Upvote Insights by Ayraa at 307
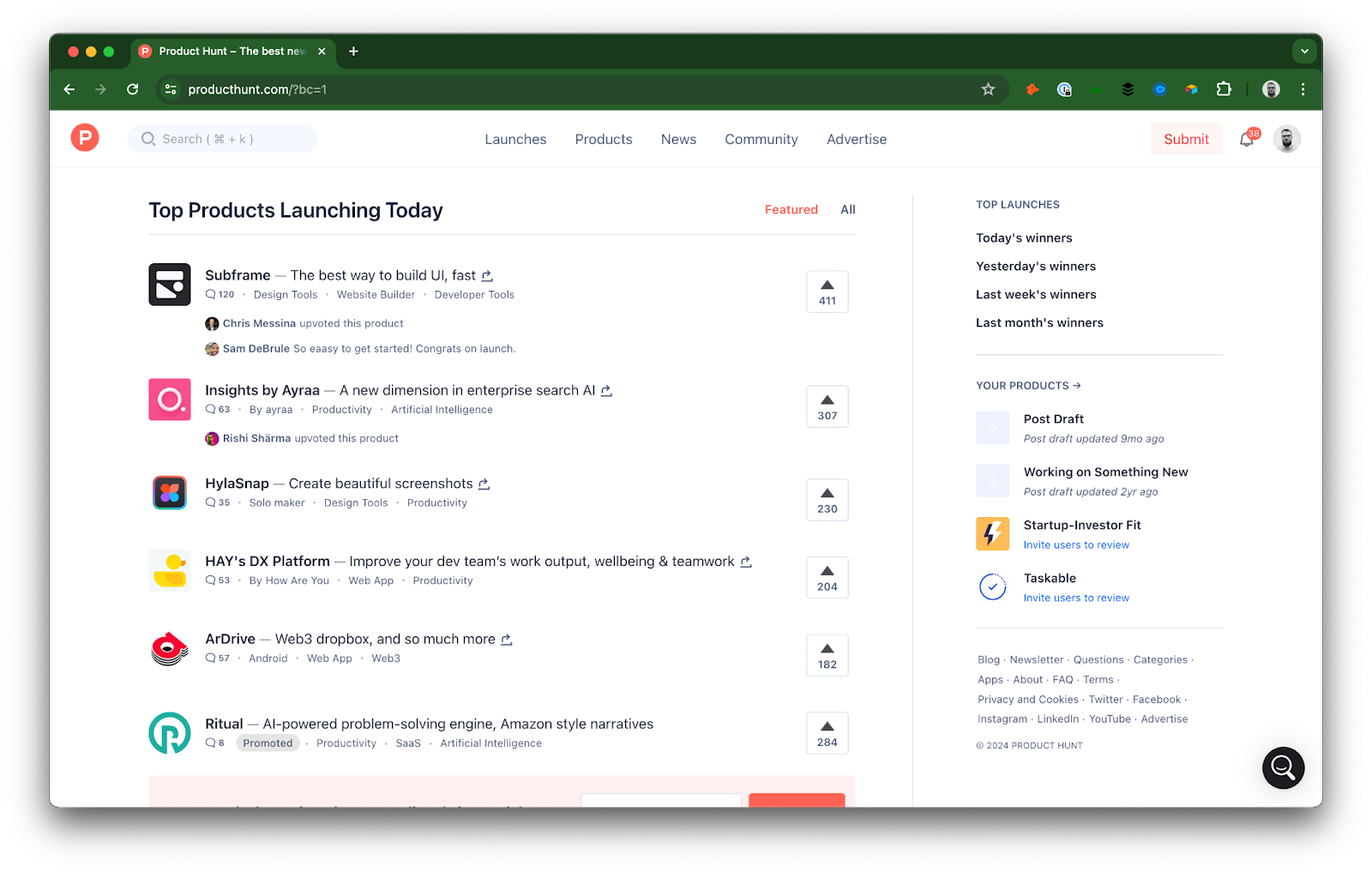Image resolution: width=1372 pixels, height=872 pixels. [827, 407]
